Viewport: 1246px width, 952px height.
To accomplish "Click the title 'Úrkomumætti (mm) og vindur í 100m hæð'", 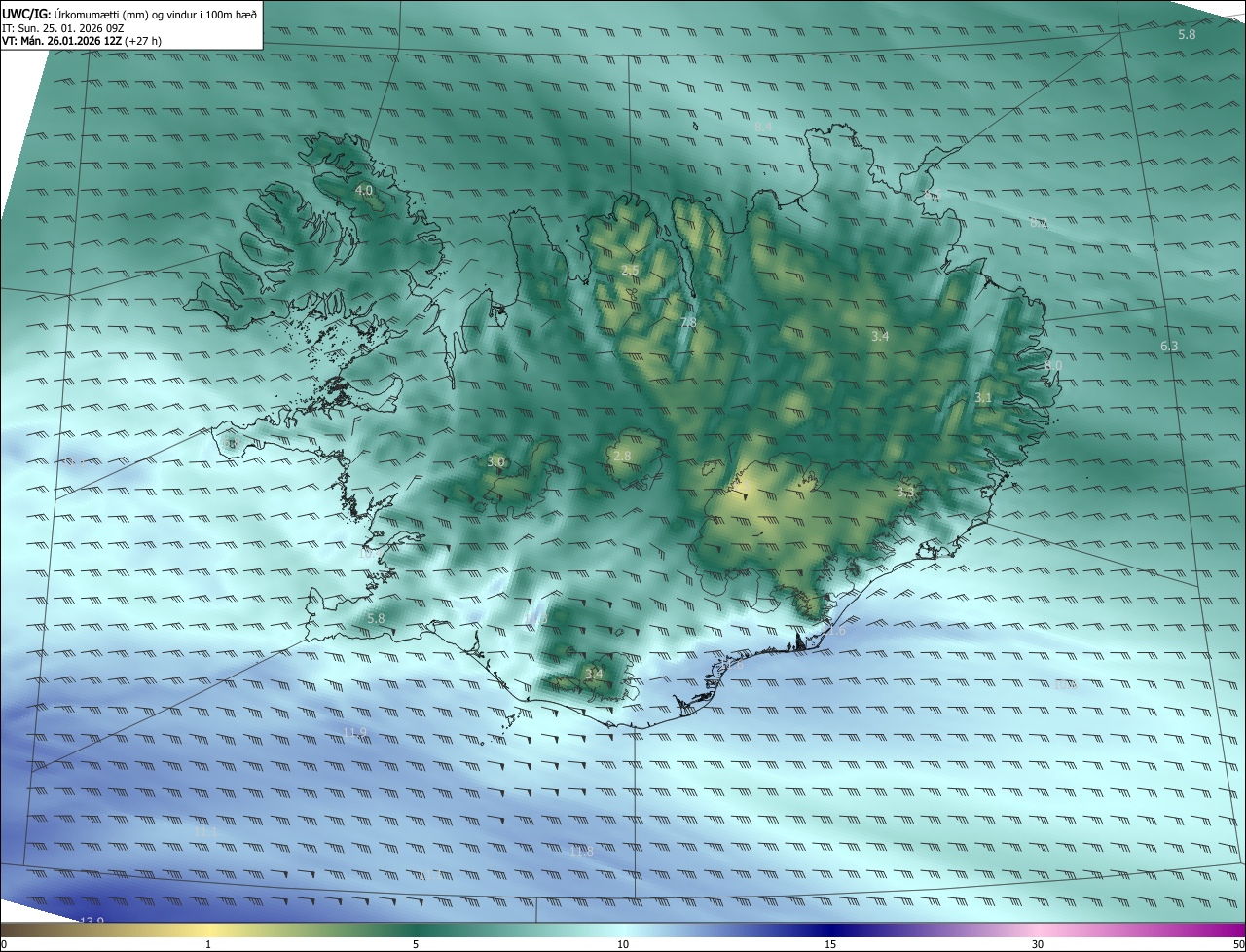I will point(155,13).
